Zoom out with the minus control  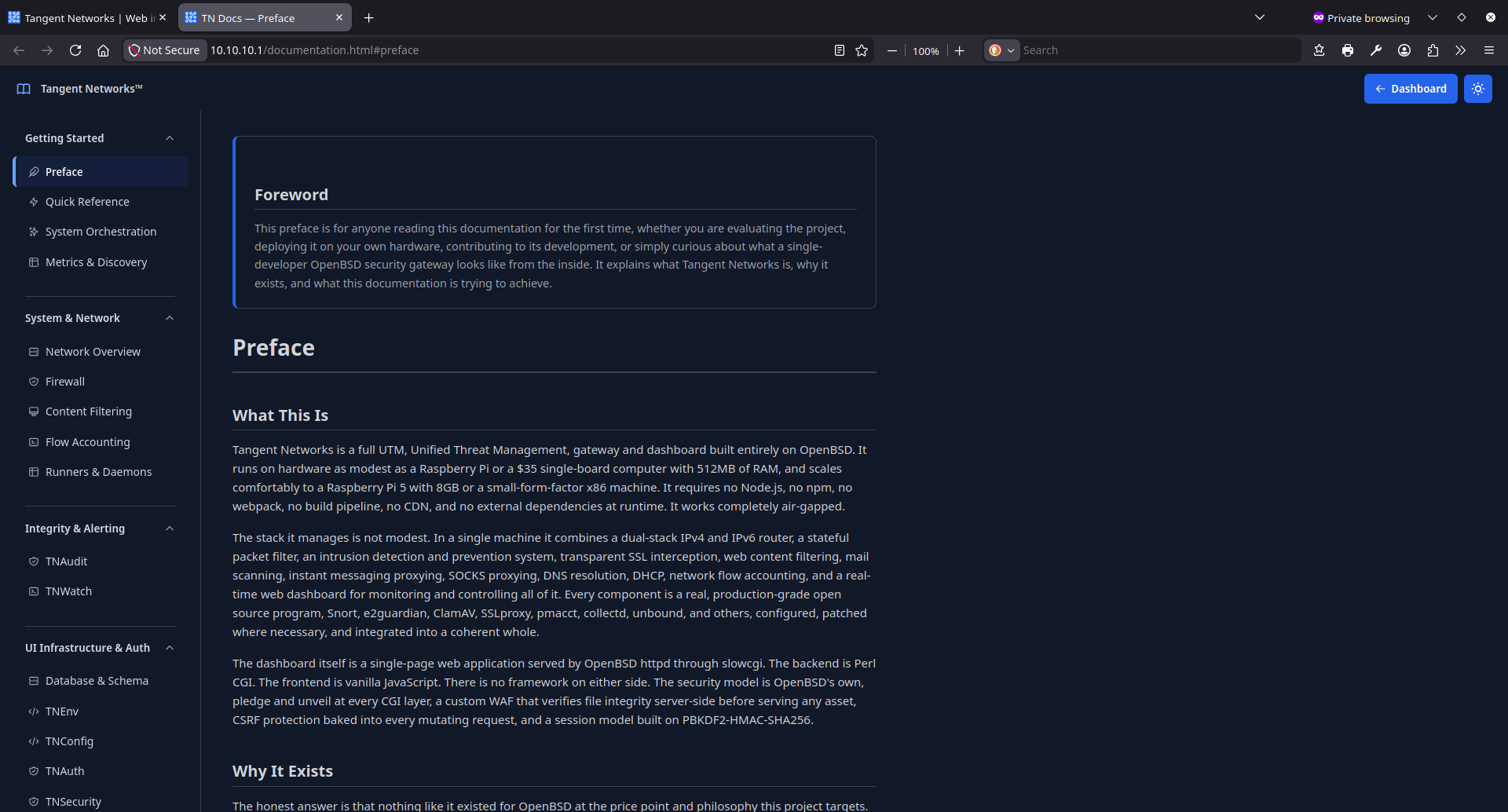(x=891, y=49)
